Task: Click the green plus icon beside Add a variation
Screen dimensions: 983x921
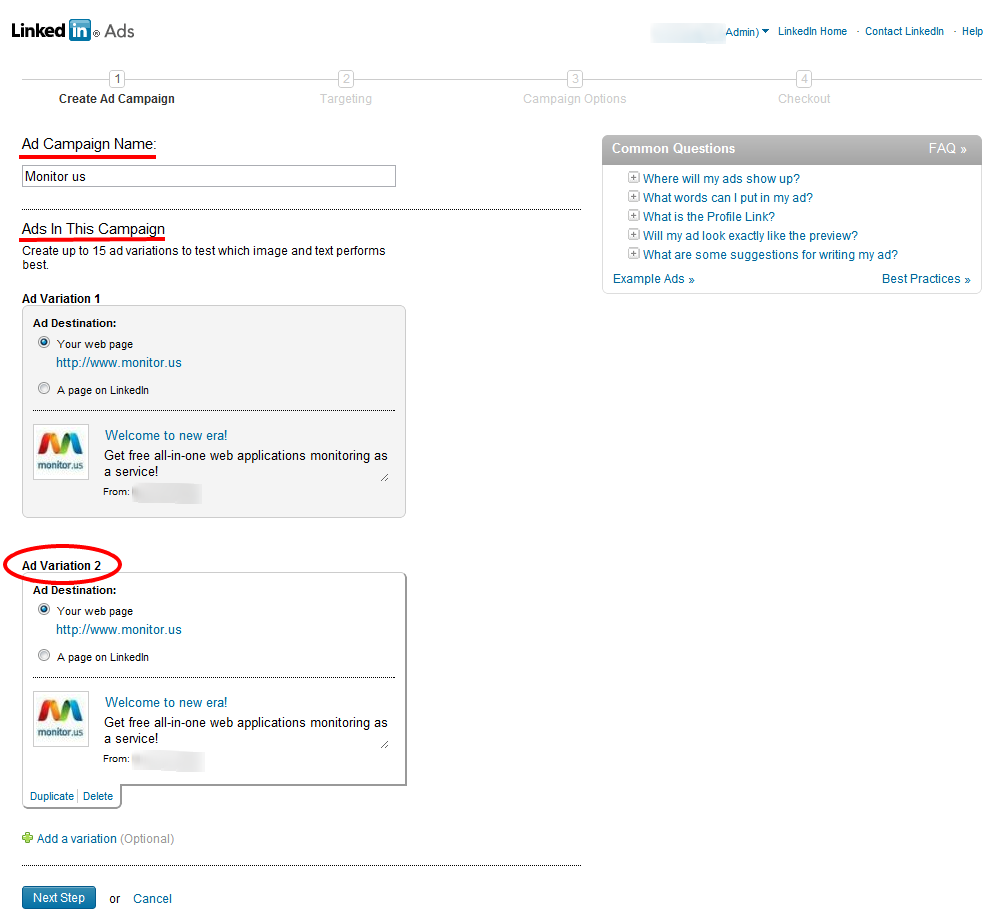Action: click(x=28, y=838)
